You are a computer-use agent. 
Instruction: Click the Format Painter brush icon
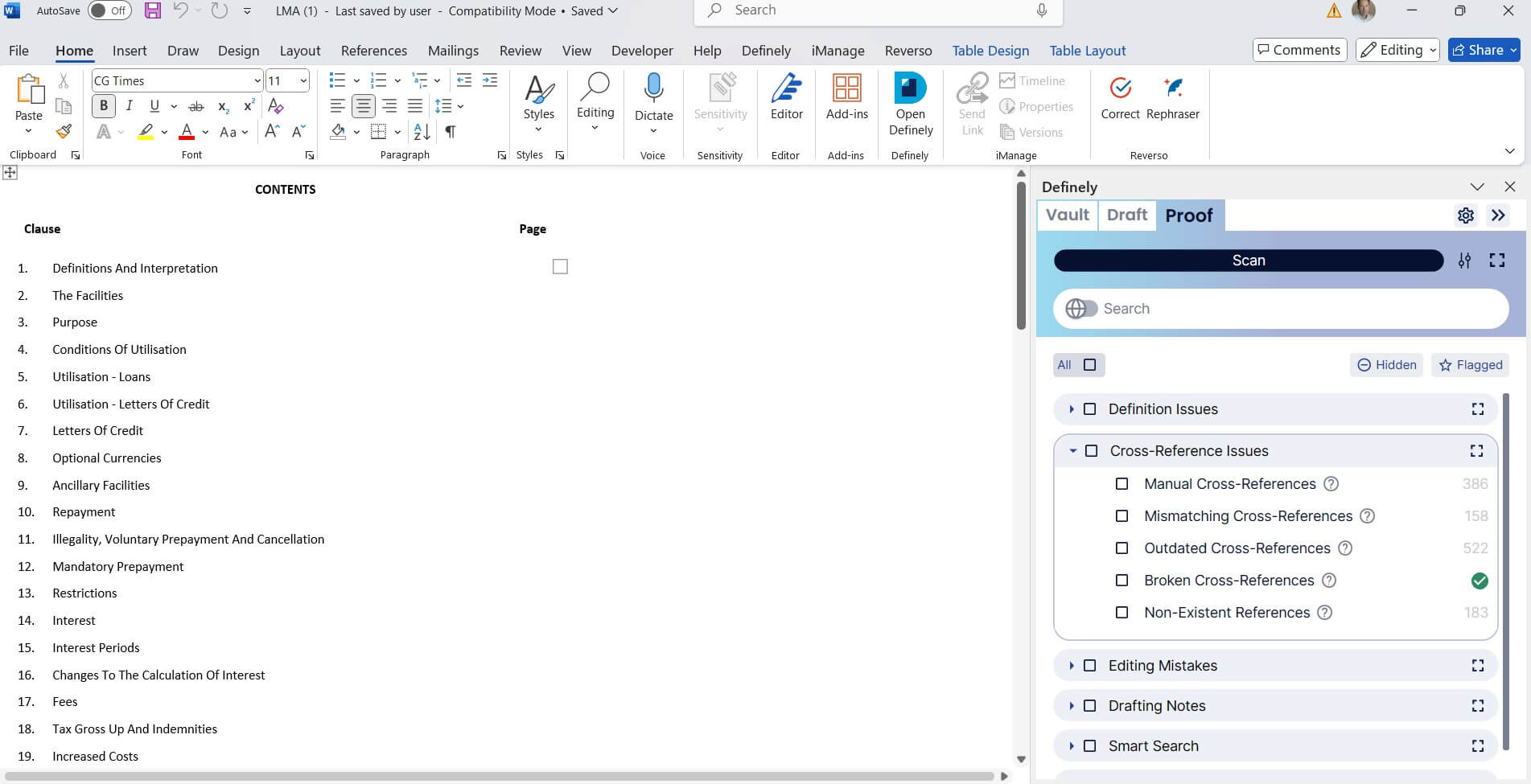[64, 131]
